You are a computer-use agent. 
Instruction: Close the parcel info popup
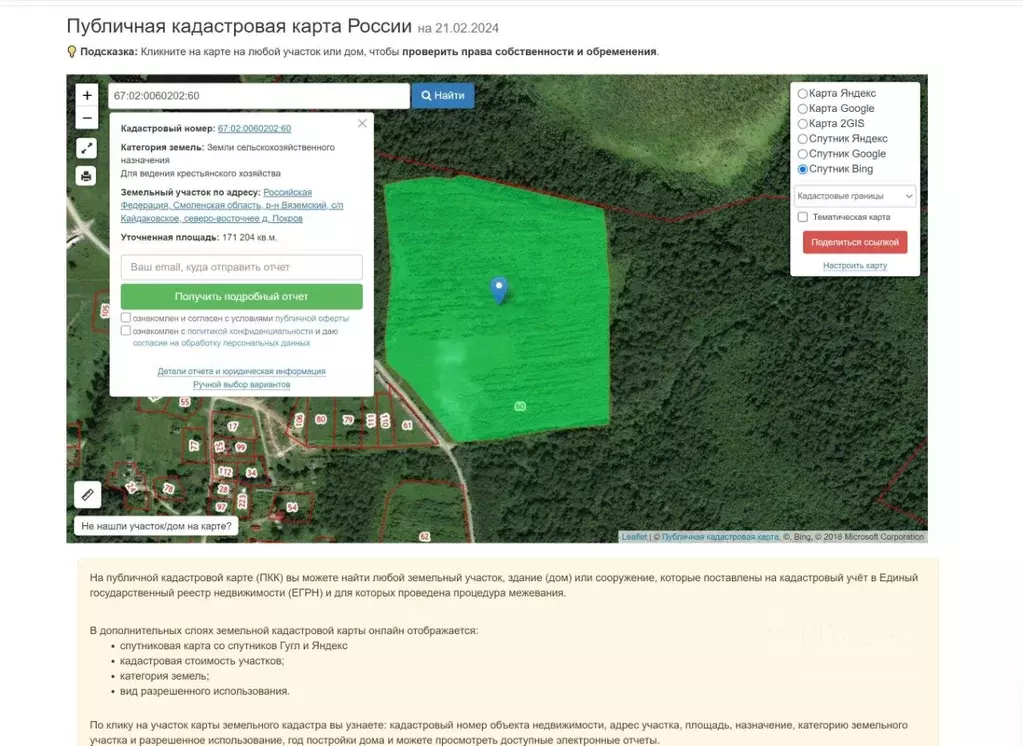362,123
